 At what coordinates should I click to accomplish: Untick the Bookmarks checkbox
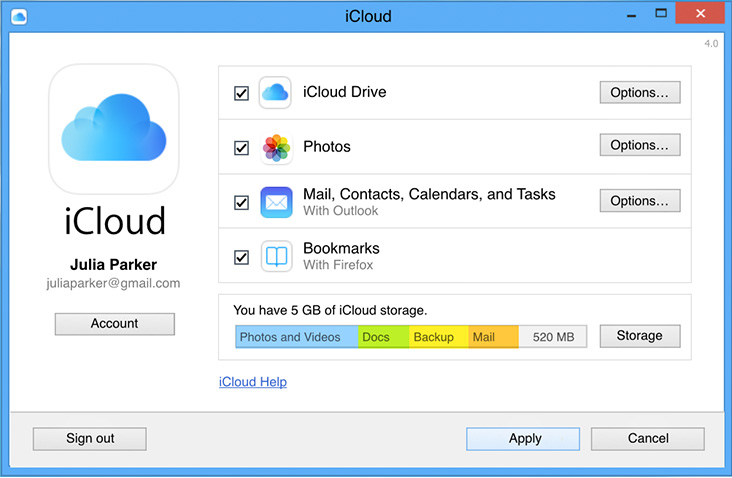coord(241,257)
